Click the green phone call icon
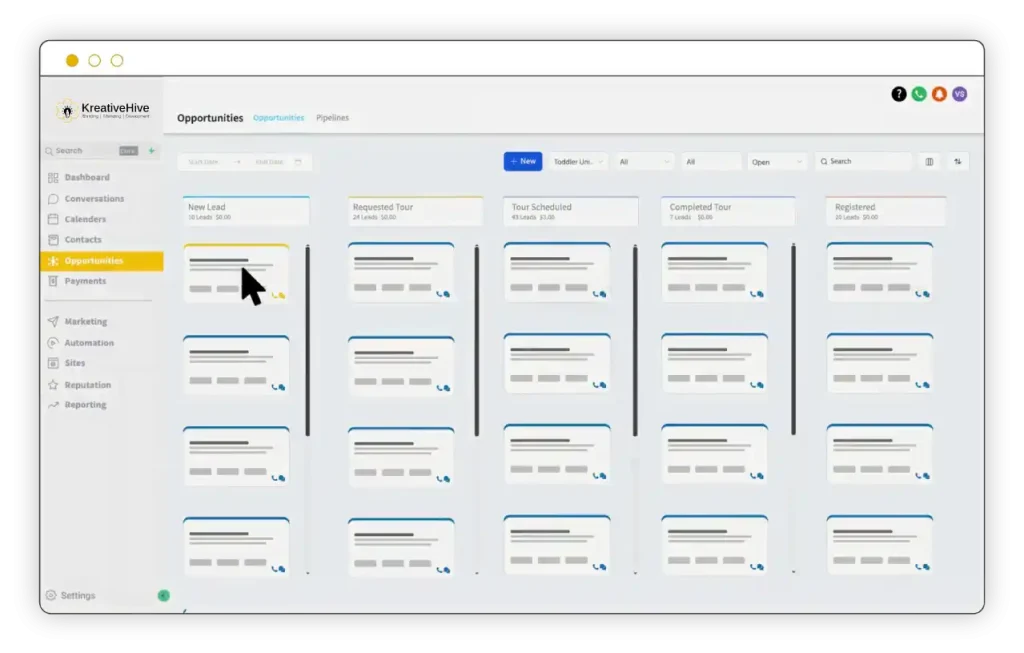 [919, 94]
